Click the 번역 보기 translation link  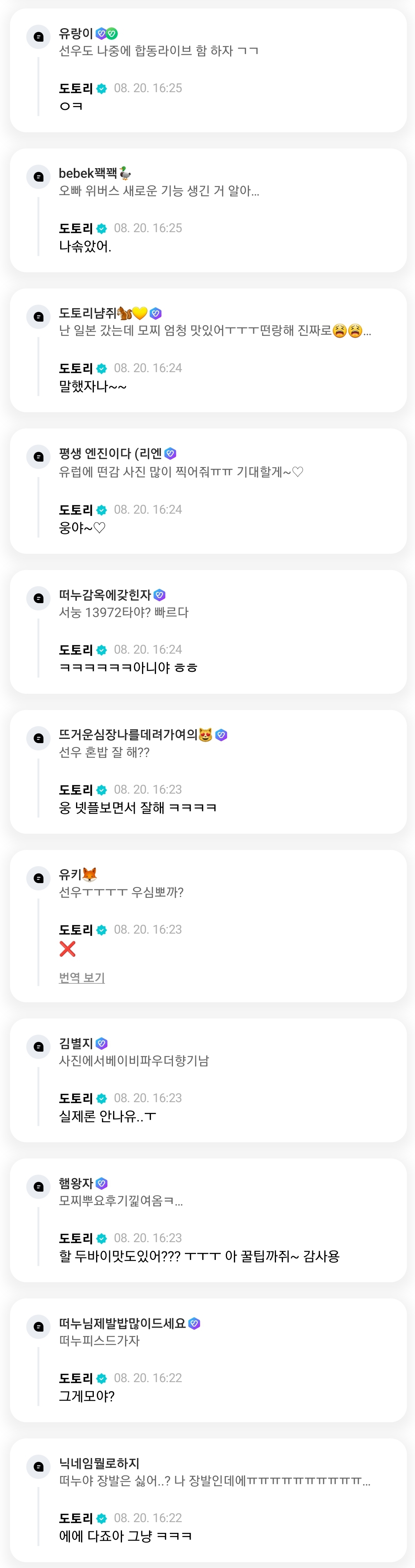point(82,978)
